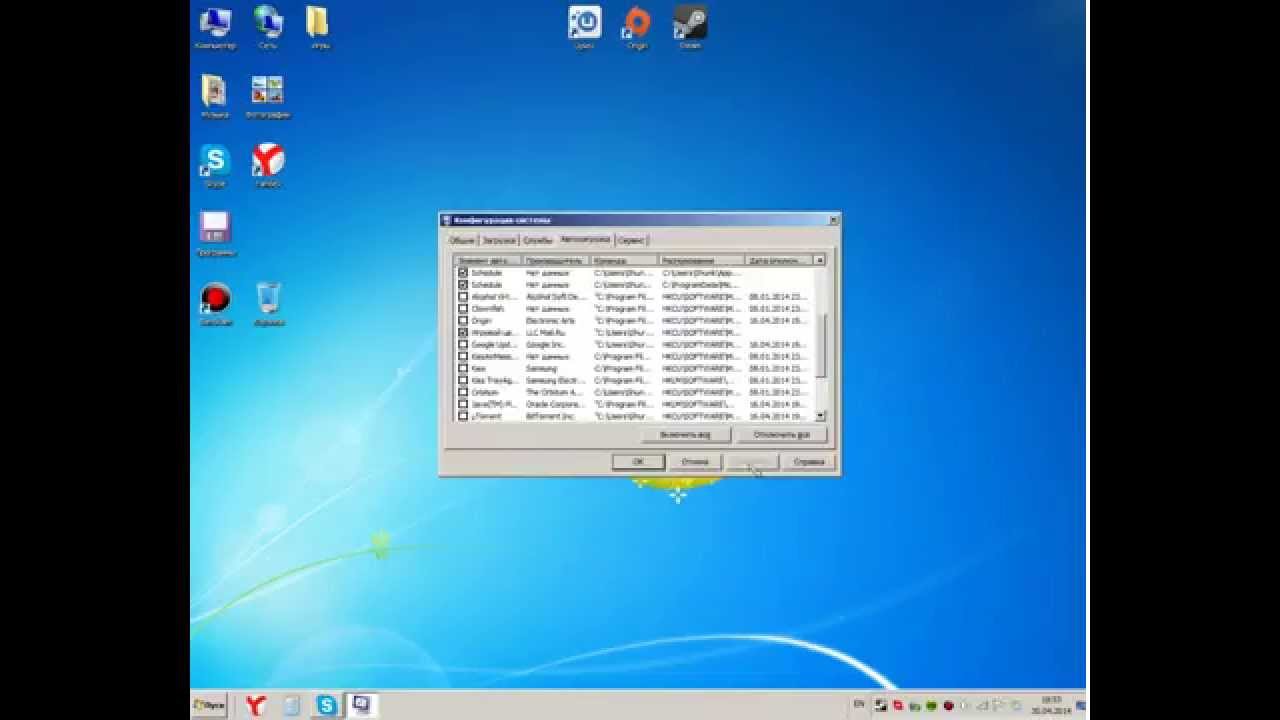The image size is (1280, 720).
Task: Enable the Google Update startup checkbox
Action: click(x=463, y=345)
